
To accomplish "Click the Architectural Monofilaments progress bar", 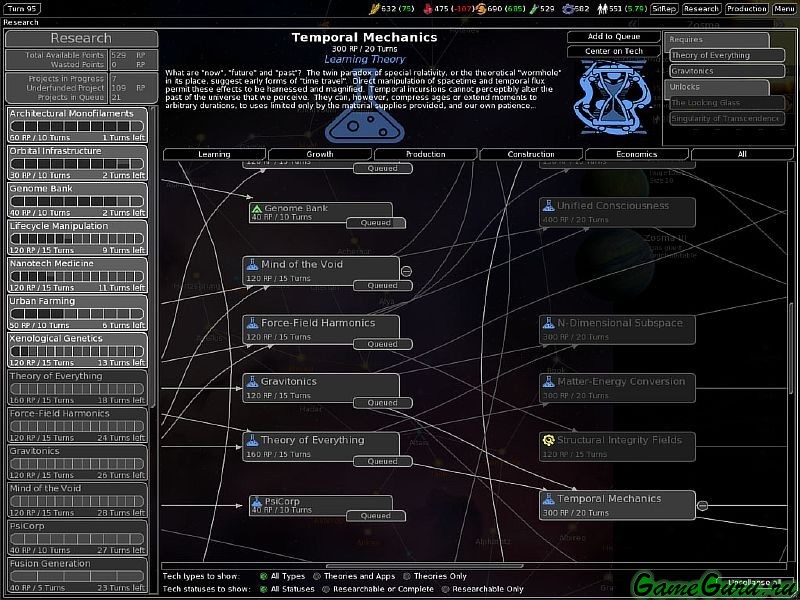I will point(77,127).
